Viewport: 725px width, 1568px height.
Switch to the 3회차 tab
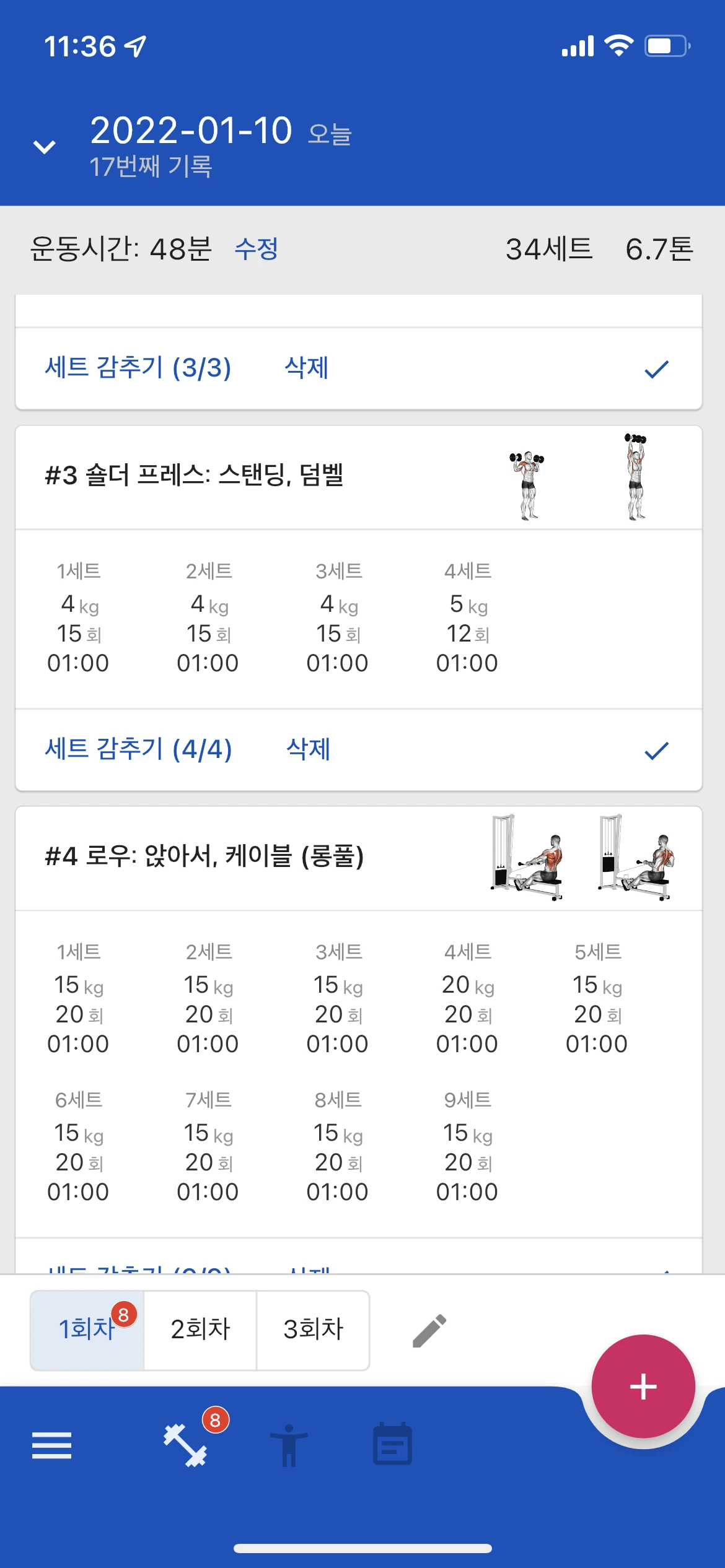[x=313, y=1330]
